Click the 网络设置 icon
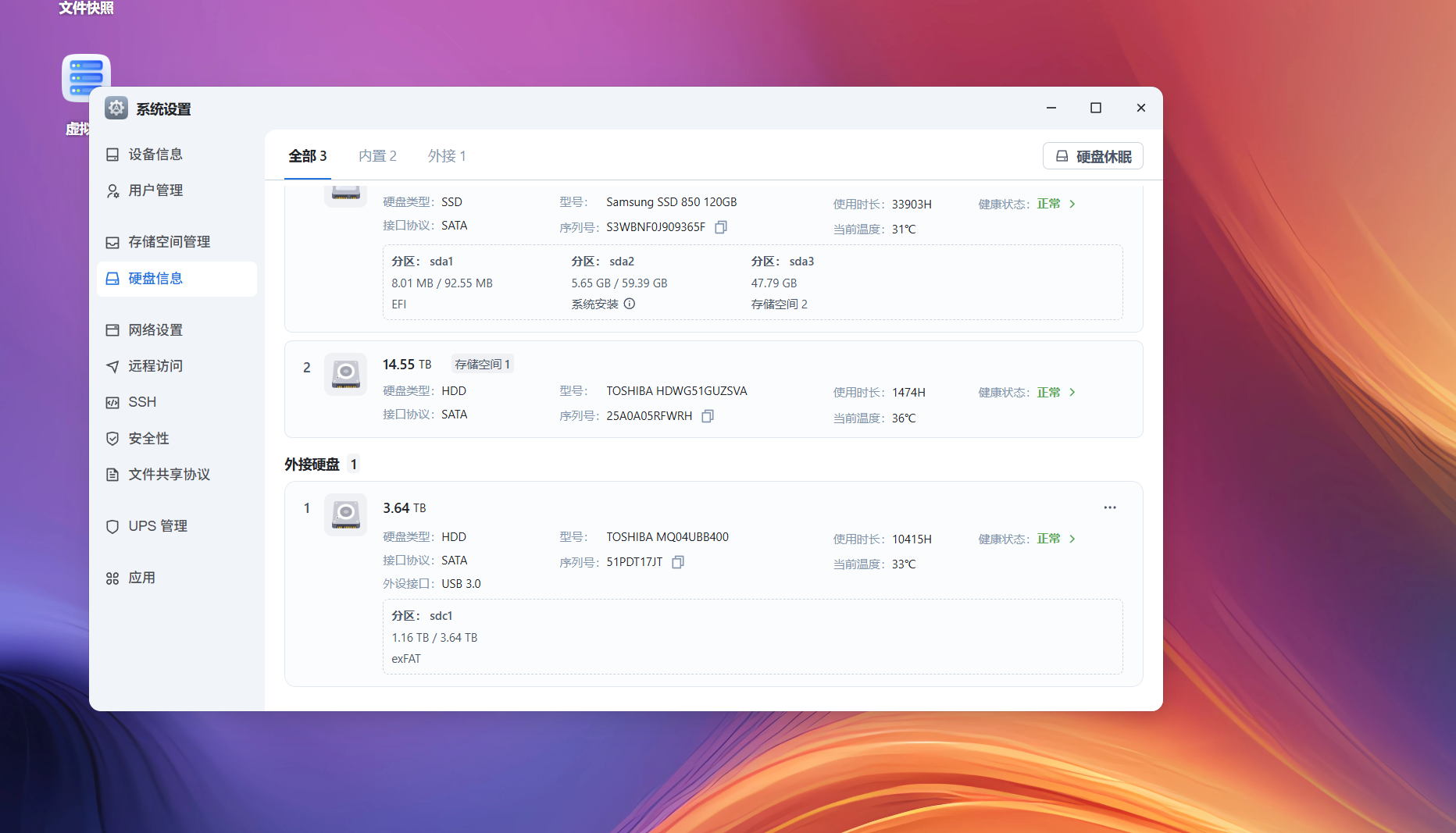 point(112,330)
